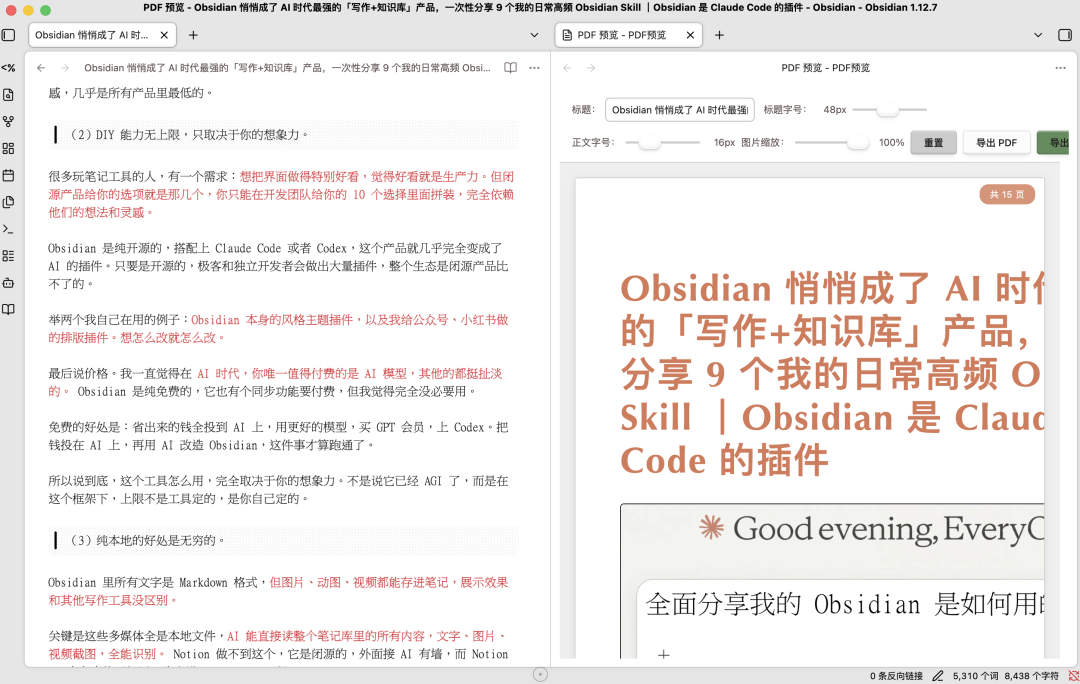The image size is (1080, 684).
Task: Click the circular status indicator at bottom center
Action: [541, 674]
